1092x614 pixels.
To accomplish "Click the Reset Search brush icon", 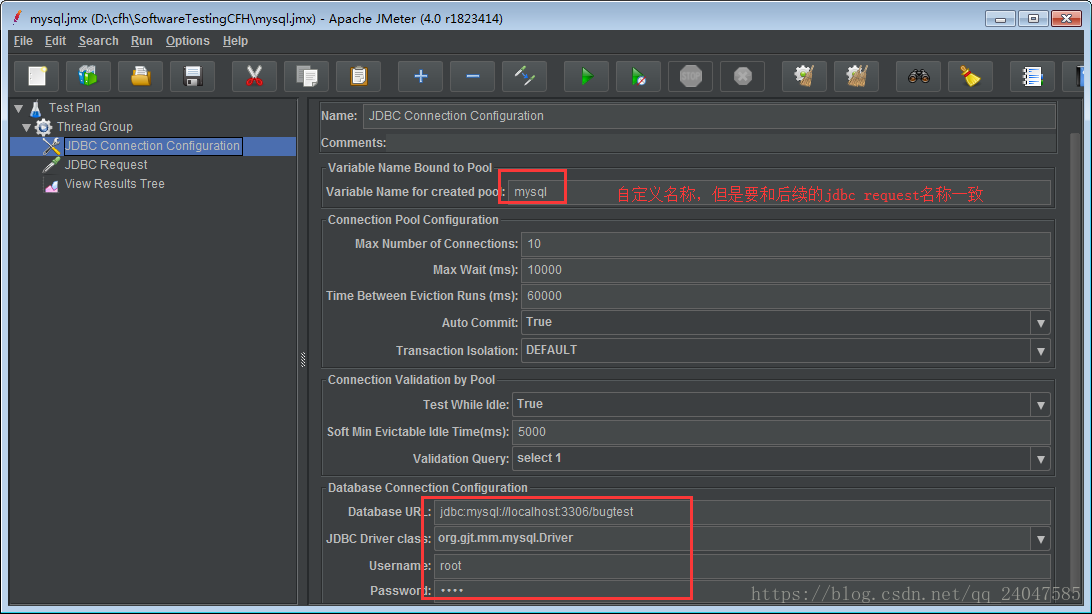I will tap(970, 76).
